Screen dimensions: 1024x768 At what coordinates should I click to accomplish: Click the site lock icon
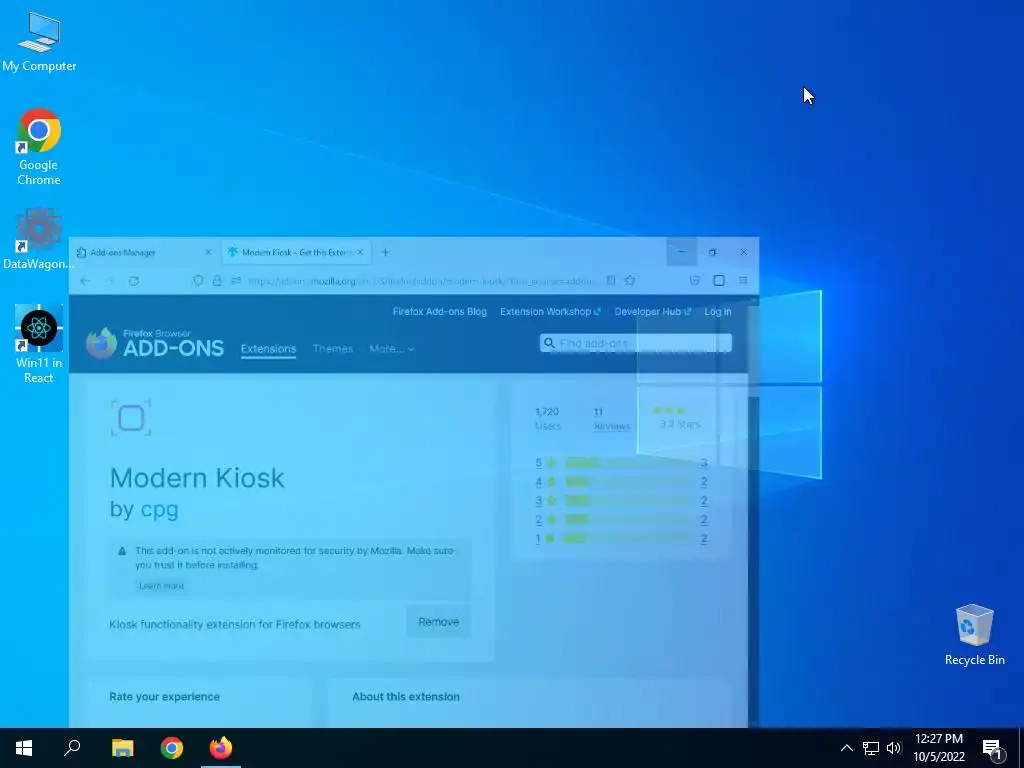tap(217, 281)
